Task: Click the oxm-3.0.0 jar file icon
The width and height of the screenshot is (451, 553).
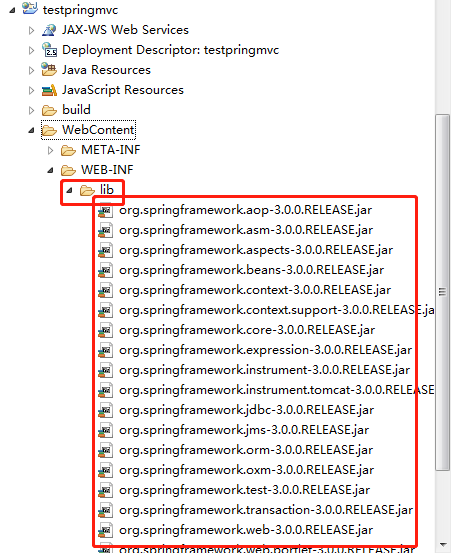Action: point(105,470)
